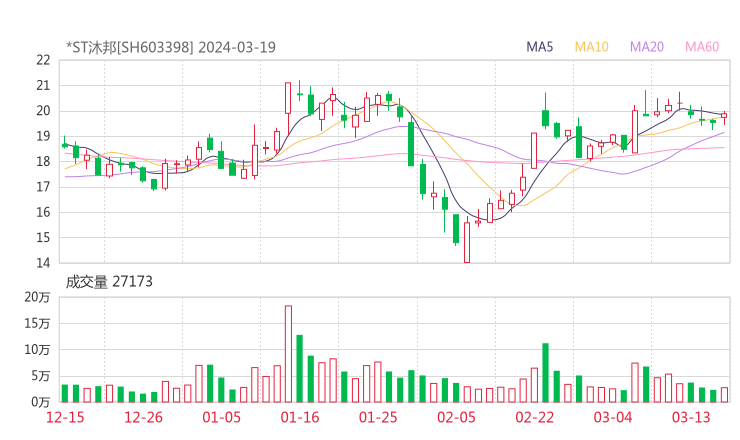Click the MA5 legend label

pyautogui.click(x=539, y=47)
